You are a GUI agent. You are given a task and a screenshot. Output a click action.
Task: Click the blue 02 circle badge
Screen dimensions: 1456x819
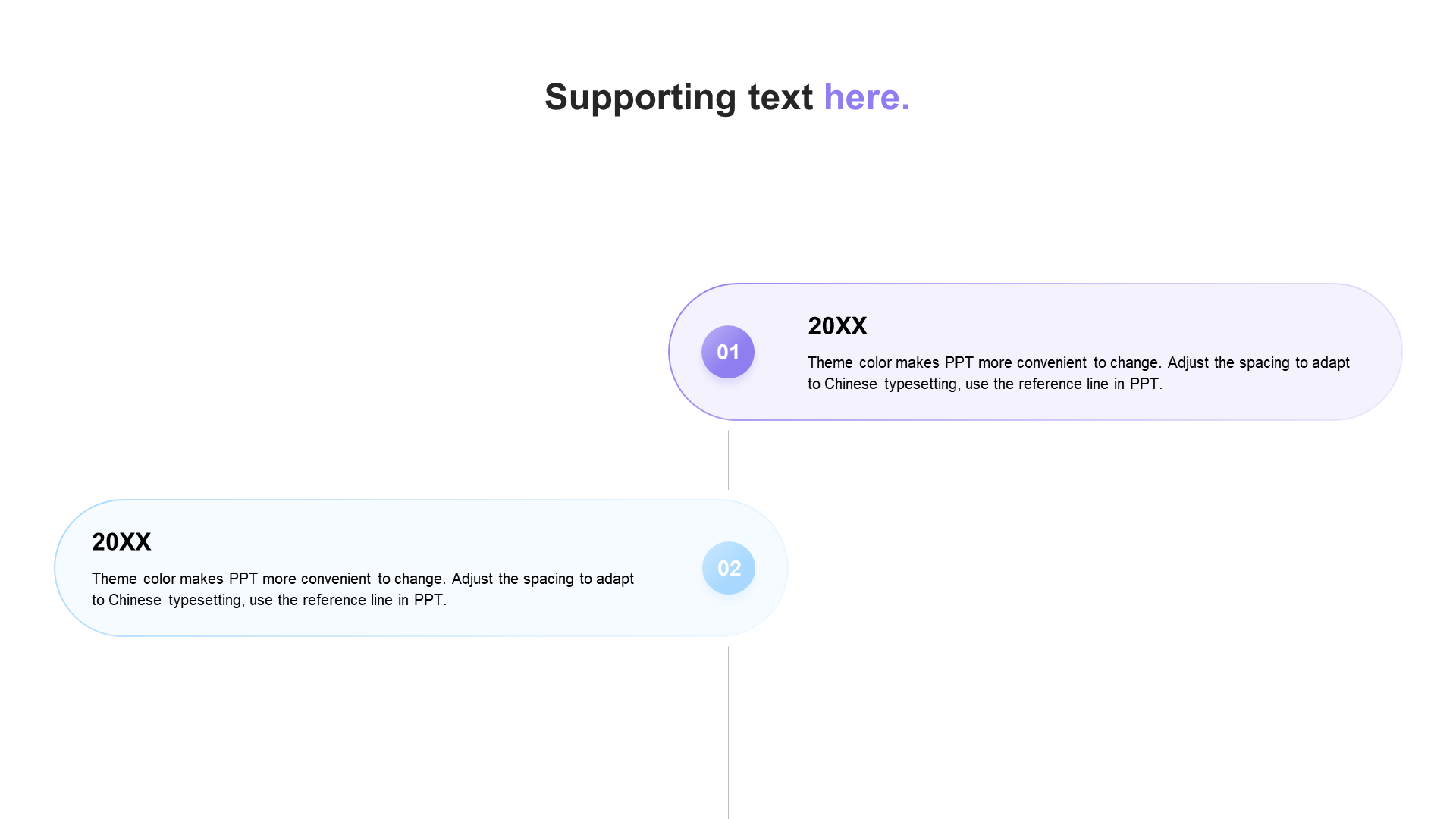coord(729,568)
